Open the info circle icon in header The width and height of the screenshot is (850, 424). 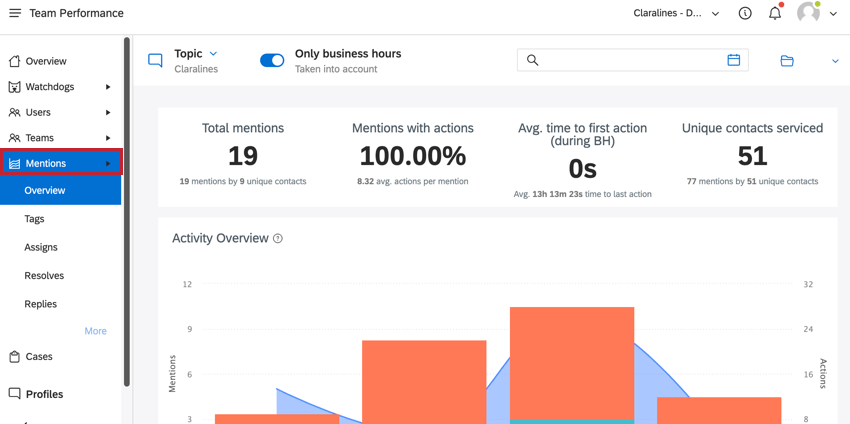point(745,14)
